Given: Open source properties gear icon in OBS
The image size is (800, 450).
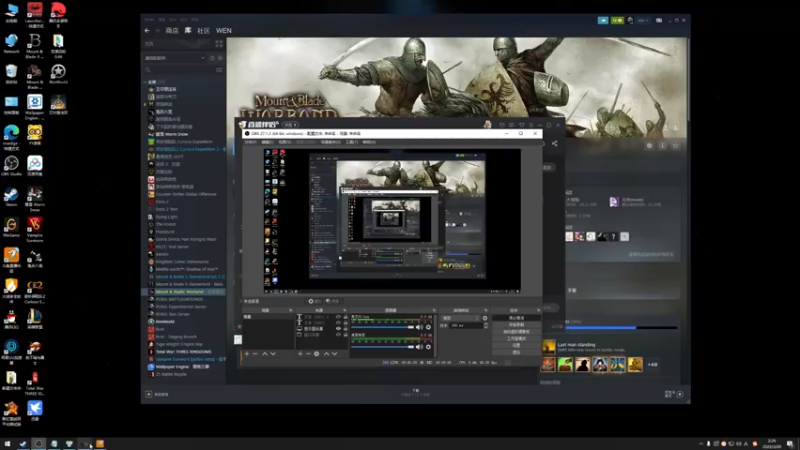Looking at the screenshot, I should coord(316,353).
